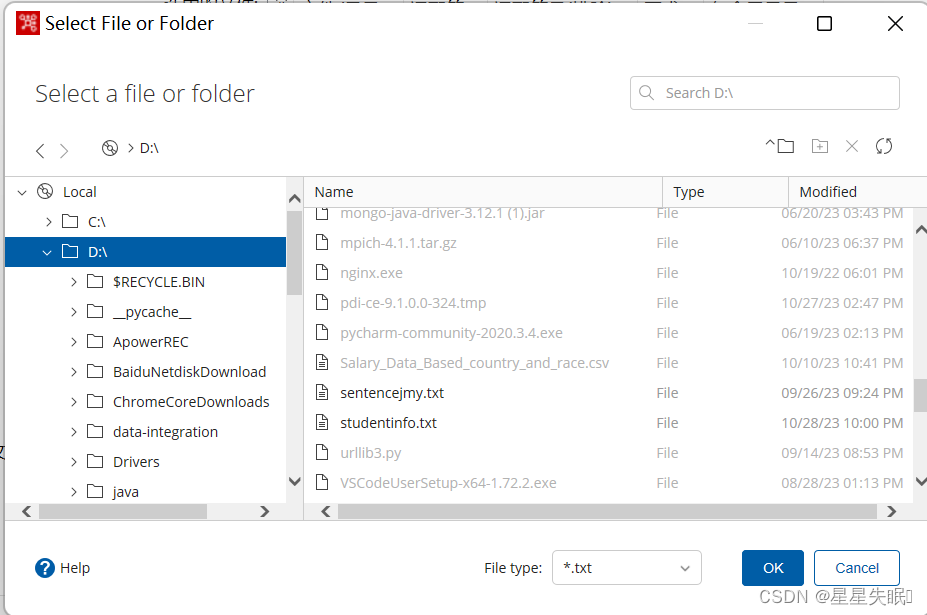Click the Local drive icon in tree
The width and height of the screenshot is (927, 615).
point(45,191)
